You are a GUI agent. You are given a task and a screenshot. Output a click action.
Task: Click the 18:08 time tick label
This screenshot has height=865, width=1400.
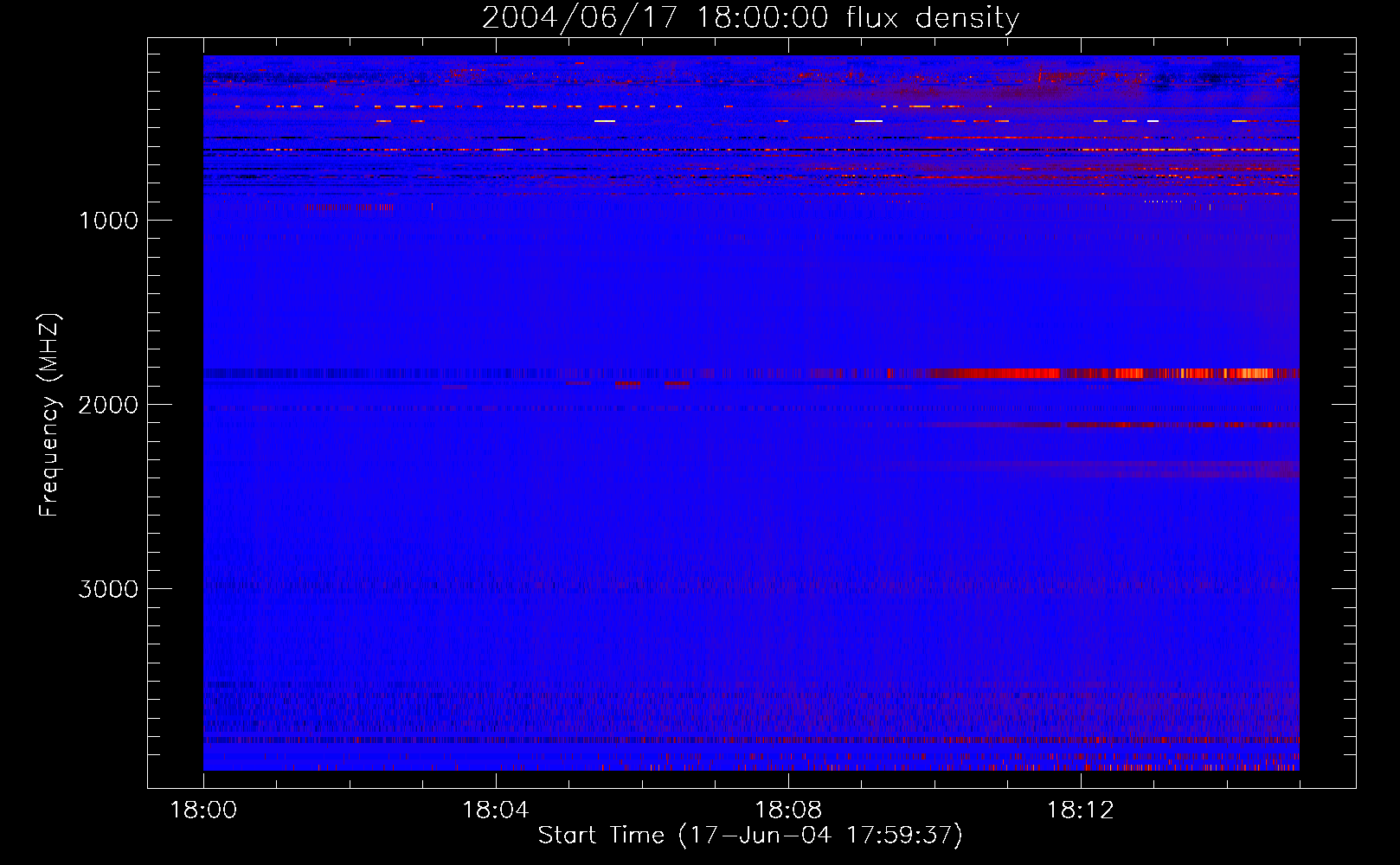pyautogui.click(x=787, y=811)
